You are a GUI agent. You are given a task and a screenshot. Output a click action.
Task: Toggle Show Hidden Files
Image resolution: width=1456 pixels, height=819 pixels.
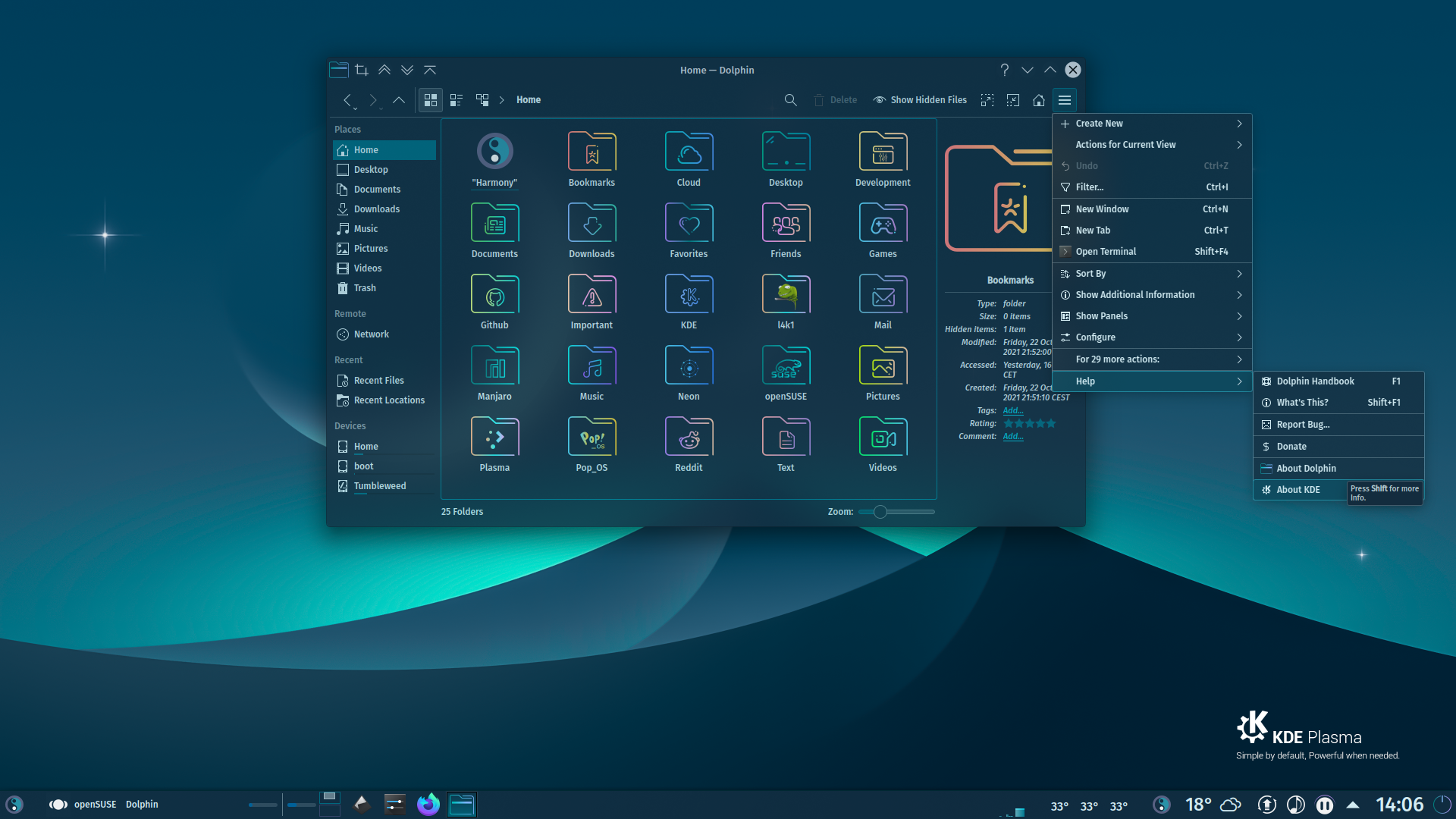920,100
